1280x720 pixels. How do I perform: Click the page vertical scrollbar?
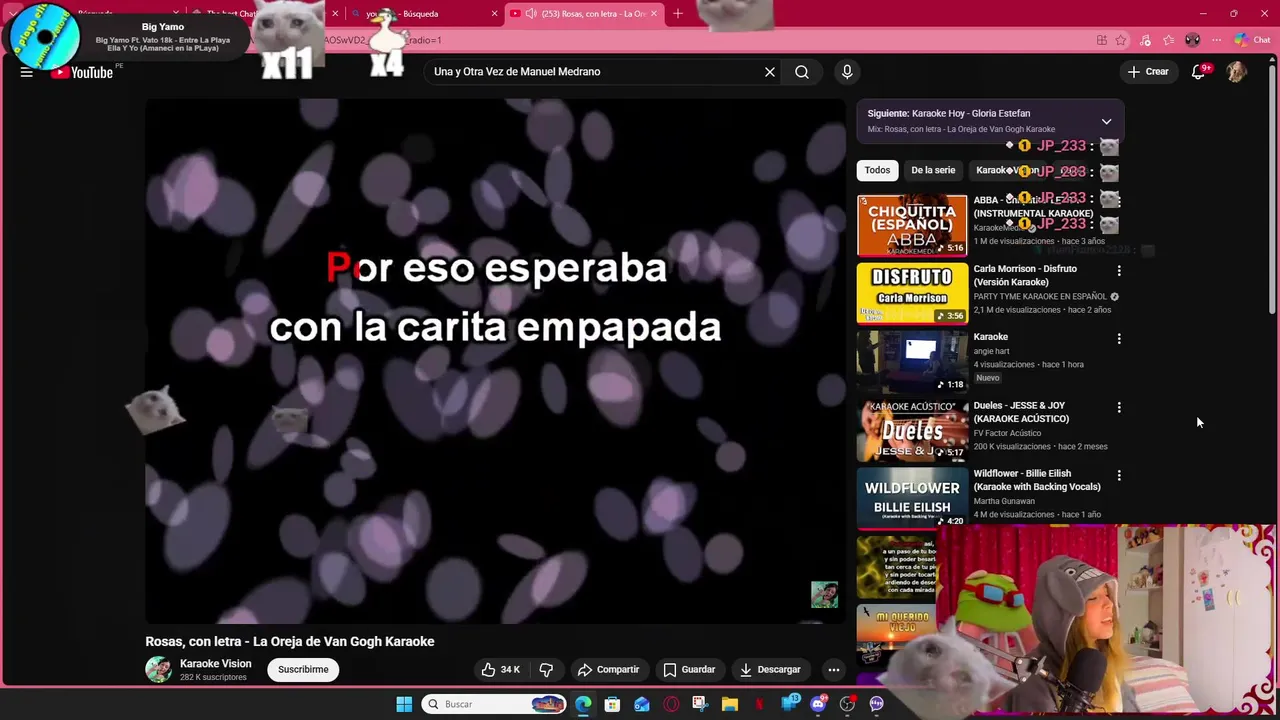[x=1272, y=190]
